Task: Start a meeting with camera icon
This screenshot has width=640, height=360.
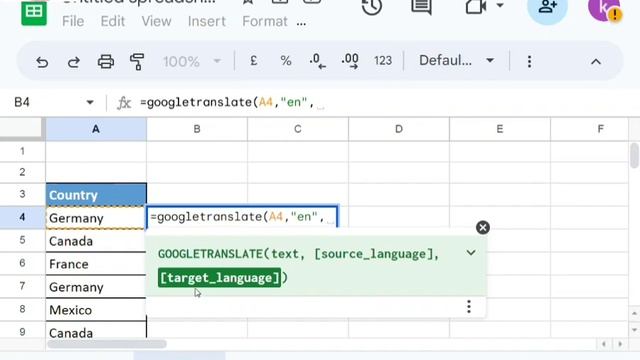Action: [x=476, y=6]
